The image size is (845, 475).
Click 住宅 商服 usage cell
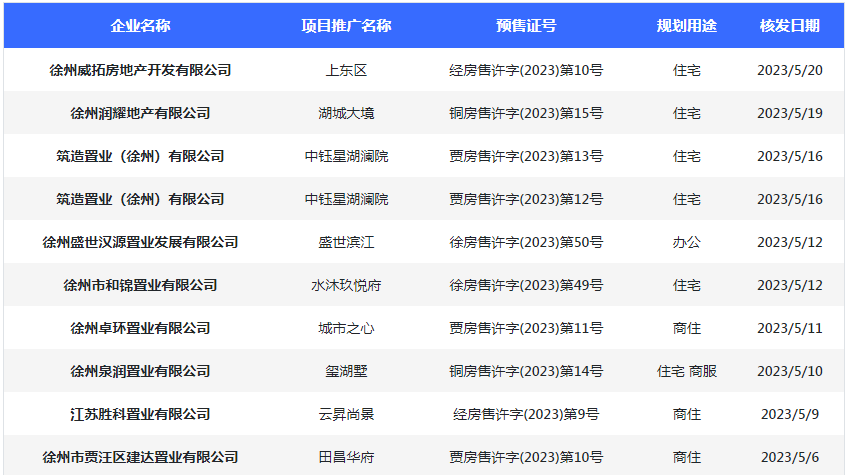click(x=687, y=371)
